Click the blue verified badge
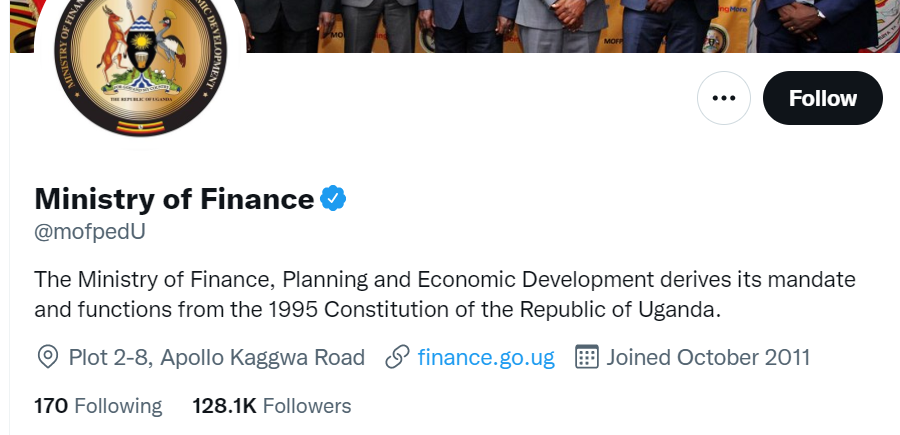Image resolution: width=900 pixels, height=435 pixels. tap(333, 198)
